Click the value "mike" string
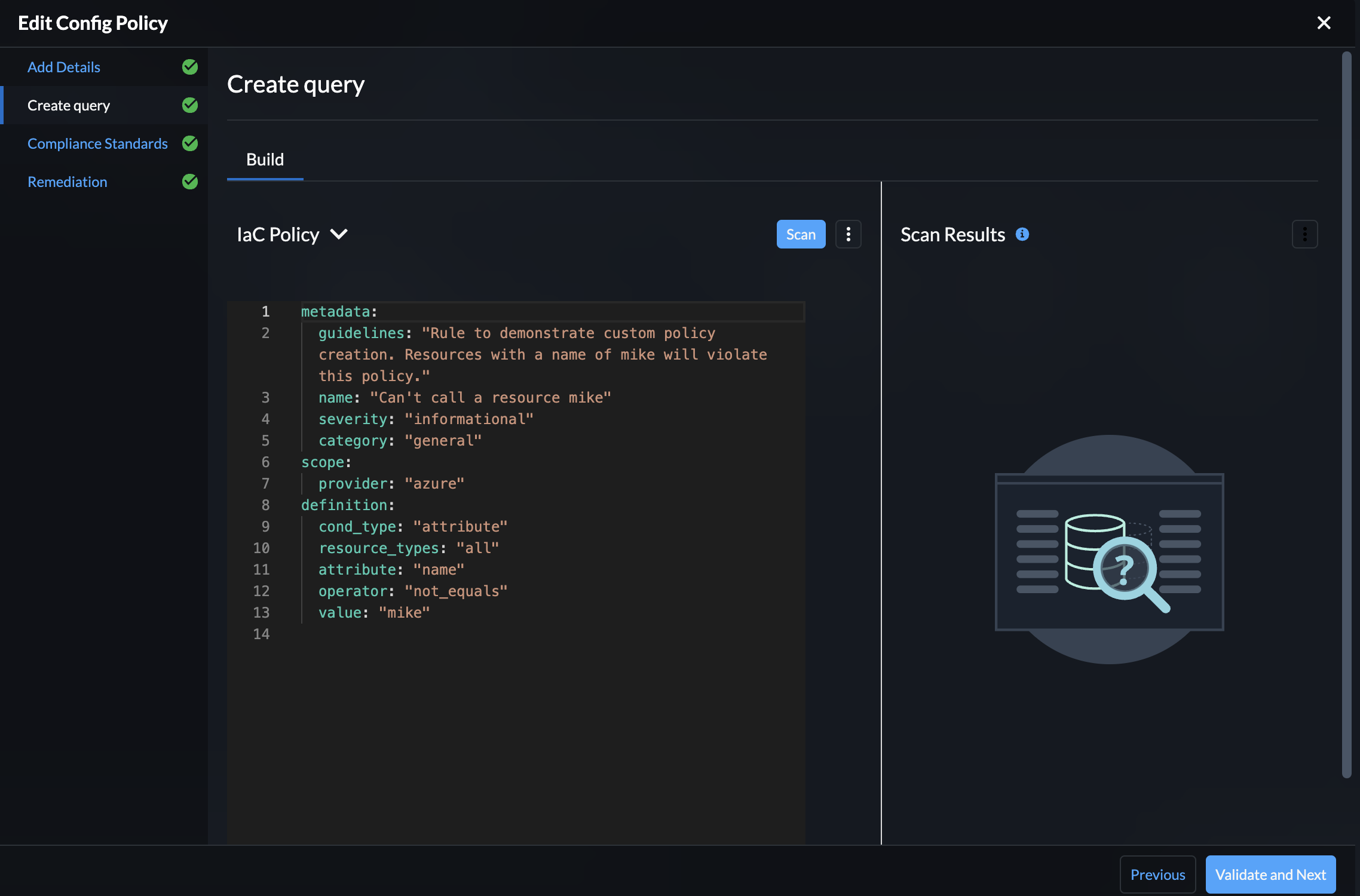Screen dimensions: 1360x896 click(x=405, y=613)
